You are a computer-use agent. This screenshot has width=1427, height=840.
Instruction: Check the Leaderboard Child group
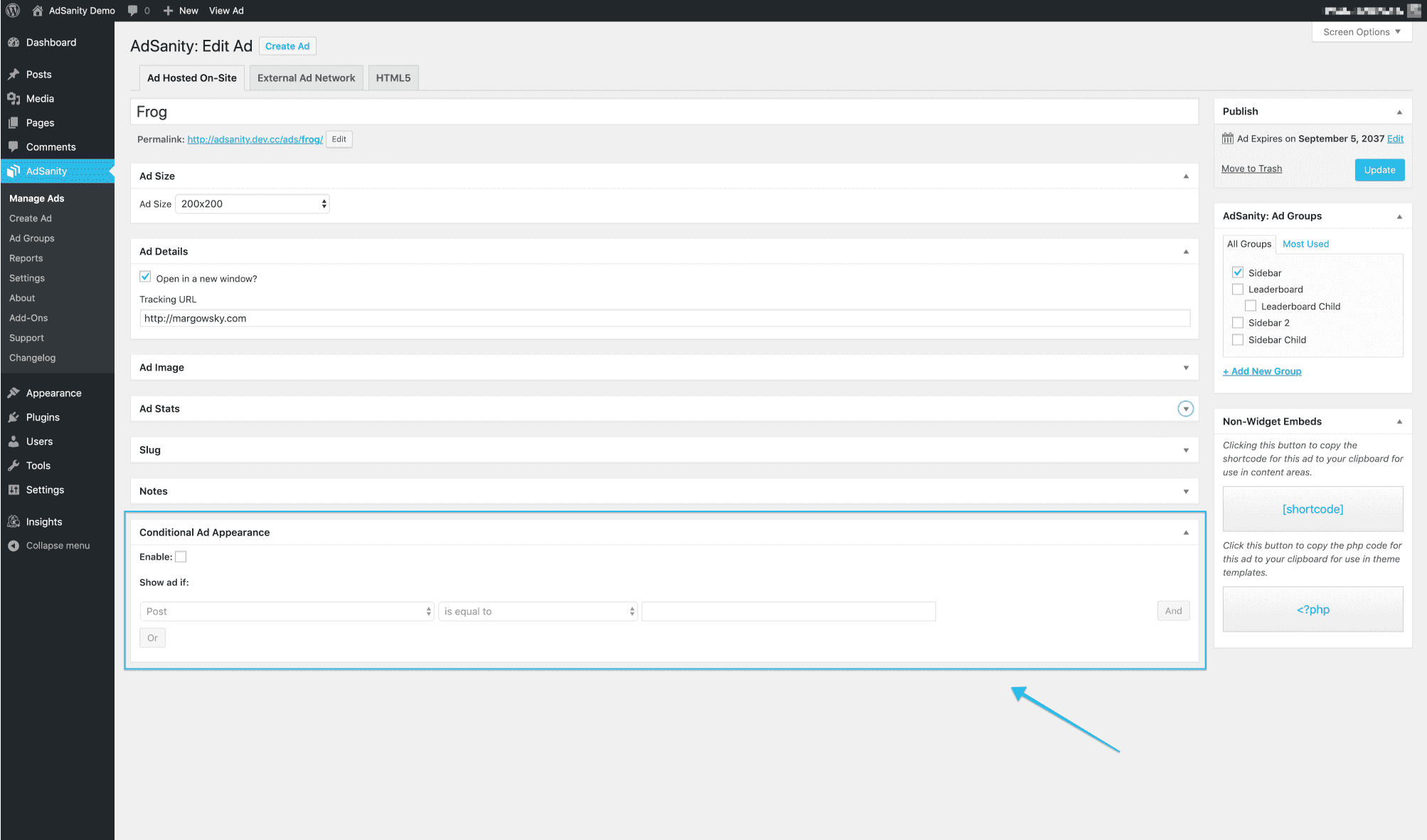coord(1251,306)
